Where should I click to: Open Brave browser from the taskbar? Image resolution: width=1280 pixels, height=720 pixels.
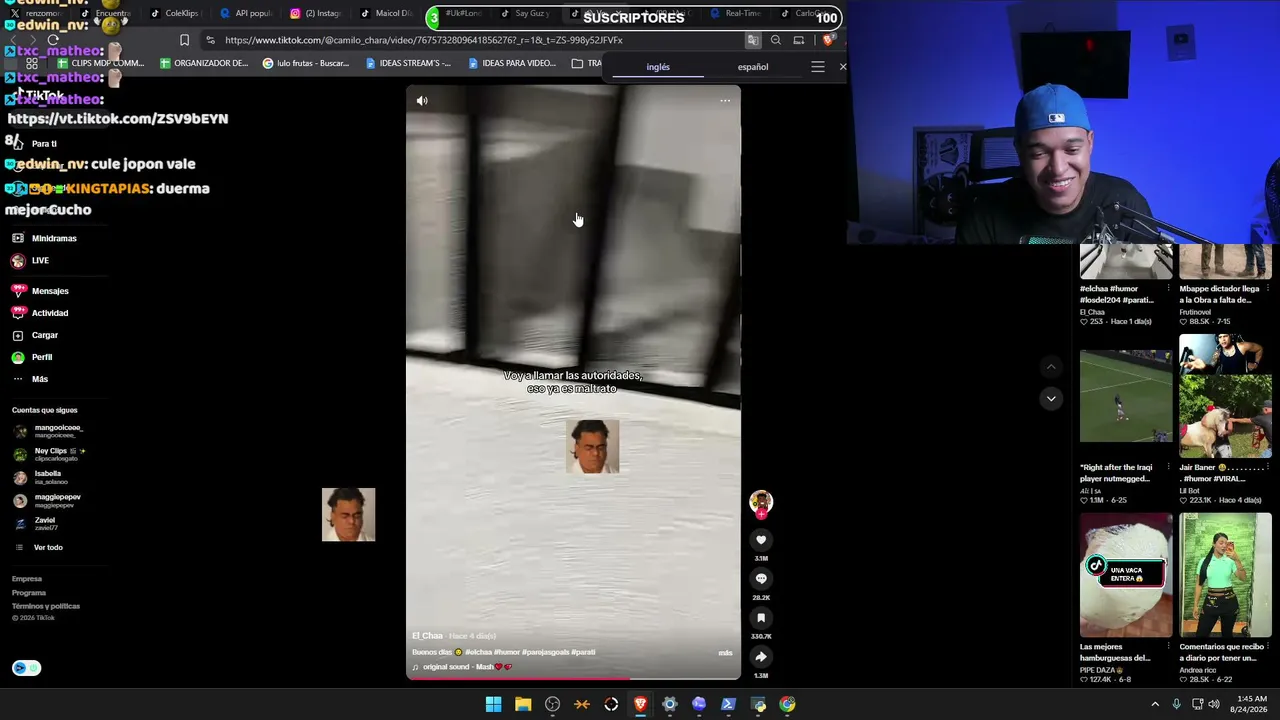coord(640,704)
